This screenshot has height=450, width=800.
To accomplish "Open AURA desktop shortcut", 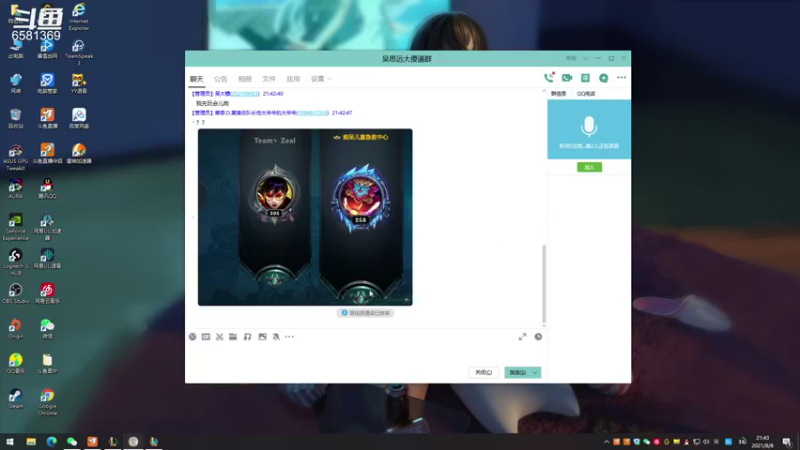I will tap(15, 188).
